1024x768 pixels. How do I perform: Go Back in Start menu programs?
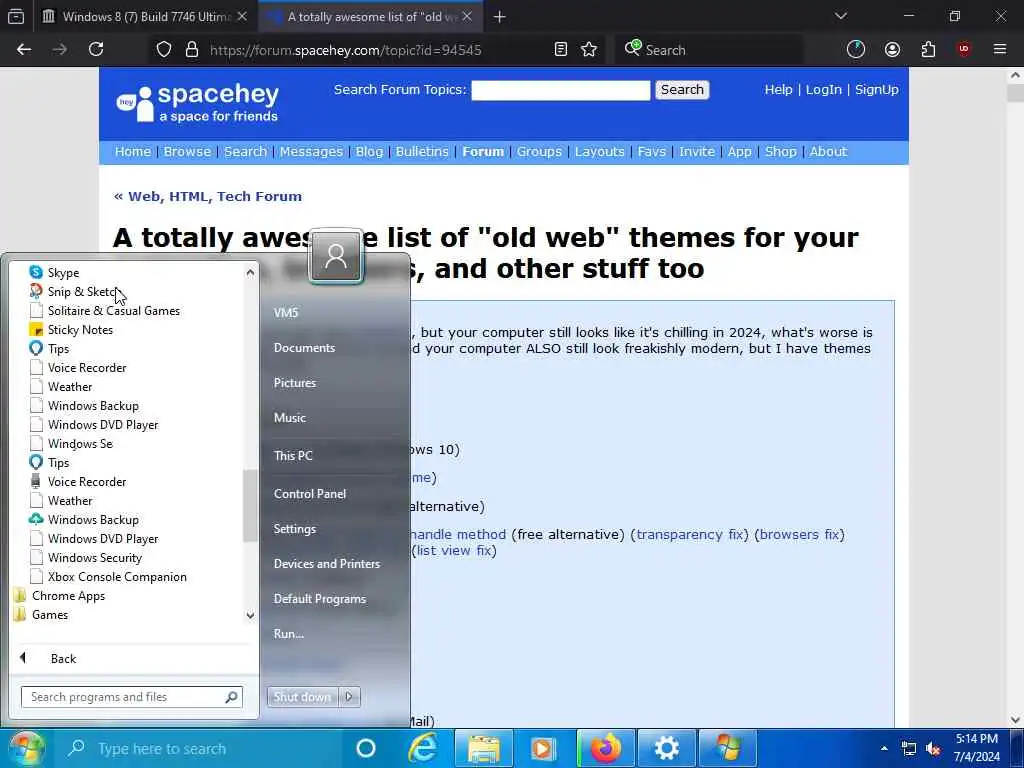point(63,658)
